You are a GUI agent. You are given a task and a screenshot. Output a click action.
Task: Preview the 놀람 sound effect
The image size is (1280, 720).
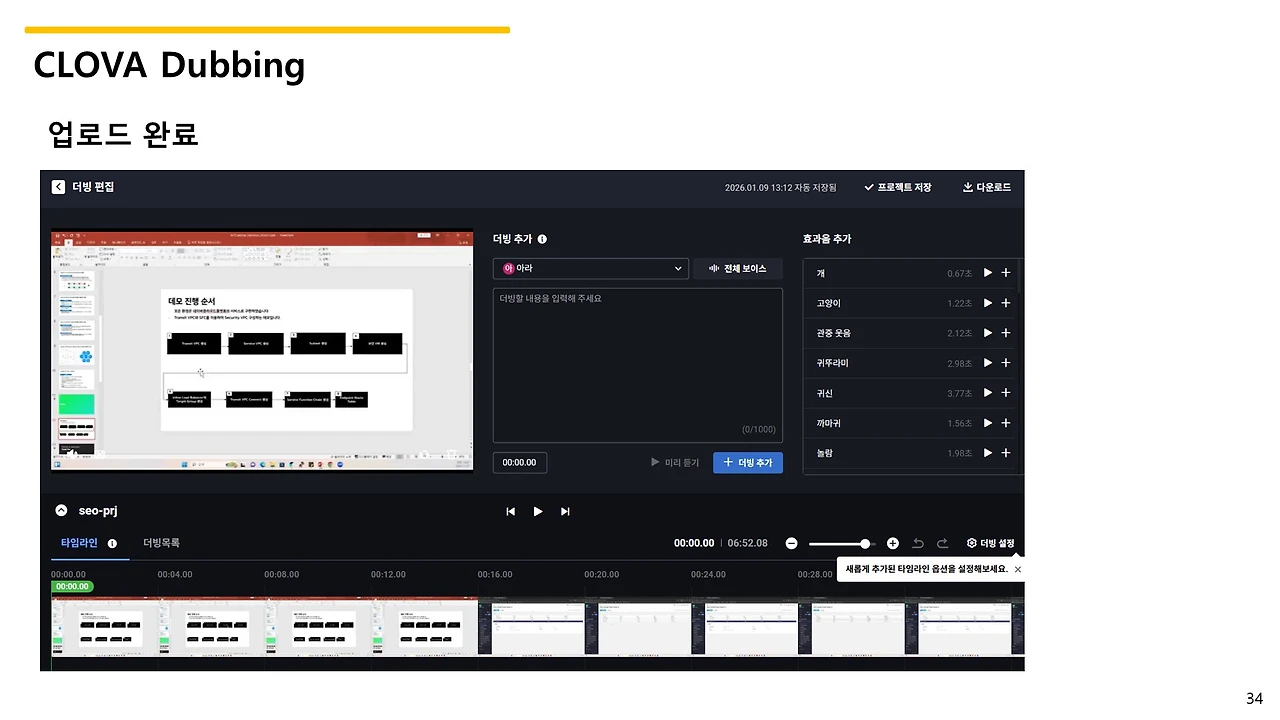(x=988, y=453)
